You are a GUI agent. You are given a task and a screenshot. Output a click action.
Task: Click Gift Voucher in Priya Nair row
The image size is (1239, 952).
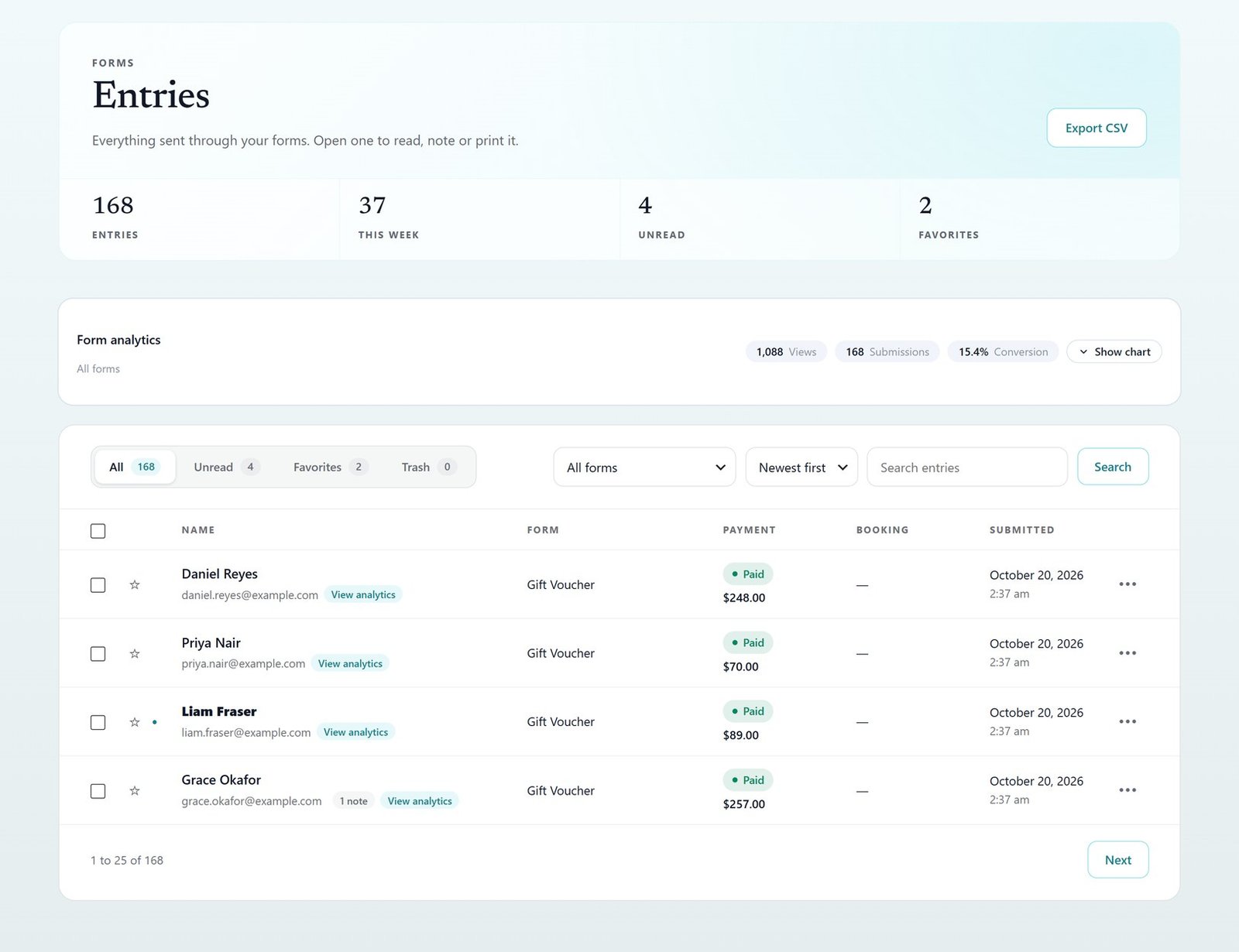click(561, 653)
